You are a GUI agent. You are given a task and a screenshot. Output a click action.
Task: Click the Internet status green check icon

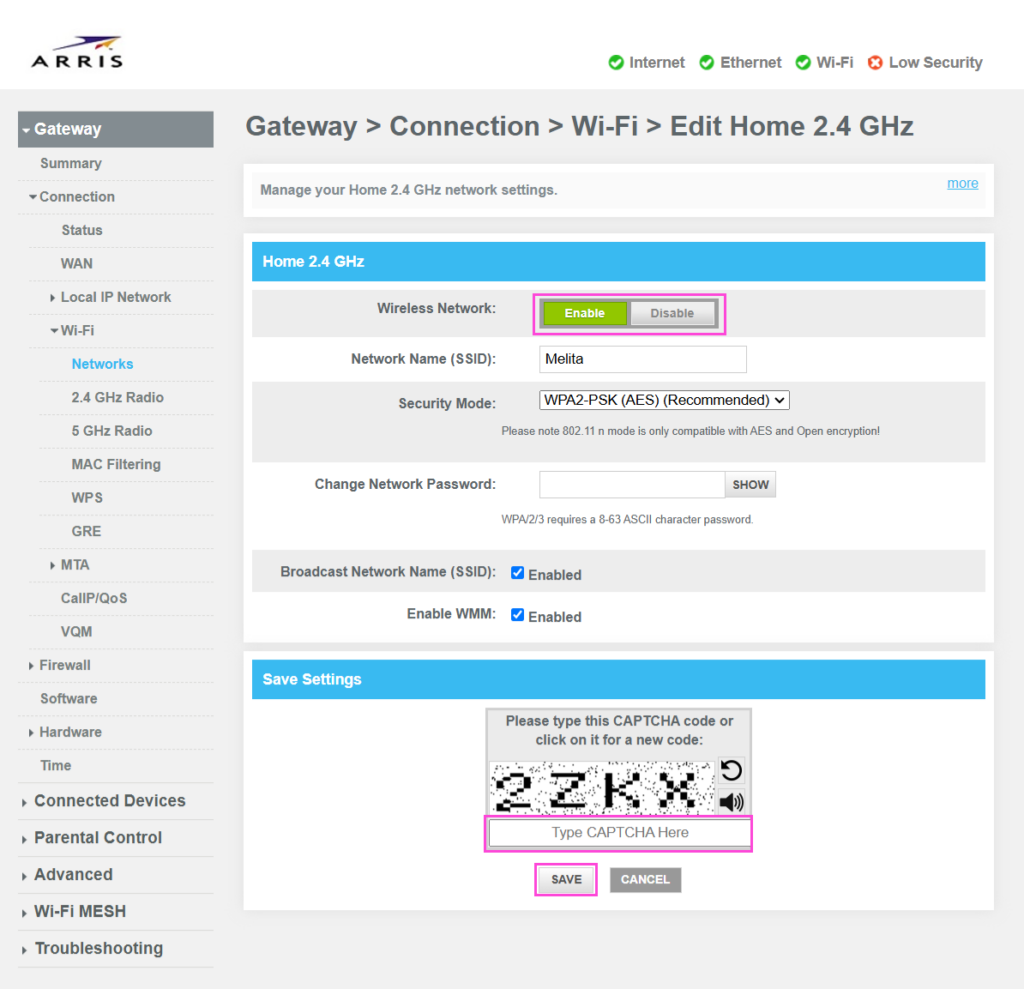tap(616, 63)
